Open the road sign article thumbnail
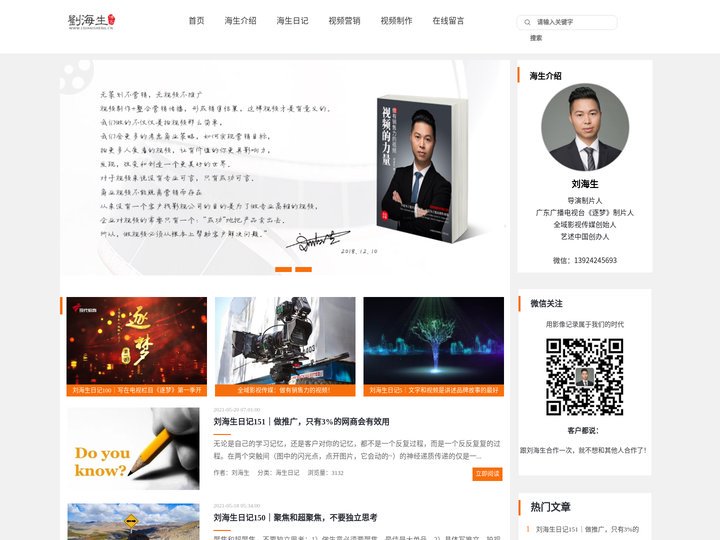Image resolution: width=720 pixels, height=540 pixels. coord(134,522)
